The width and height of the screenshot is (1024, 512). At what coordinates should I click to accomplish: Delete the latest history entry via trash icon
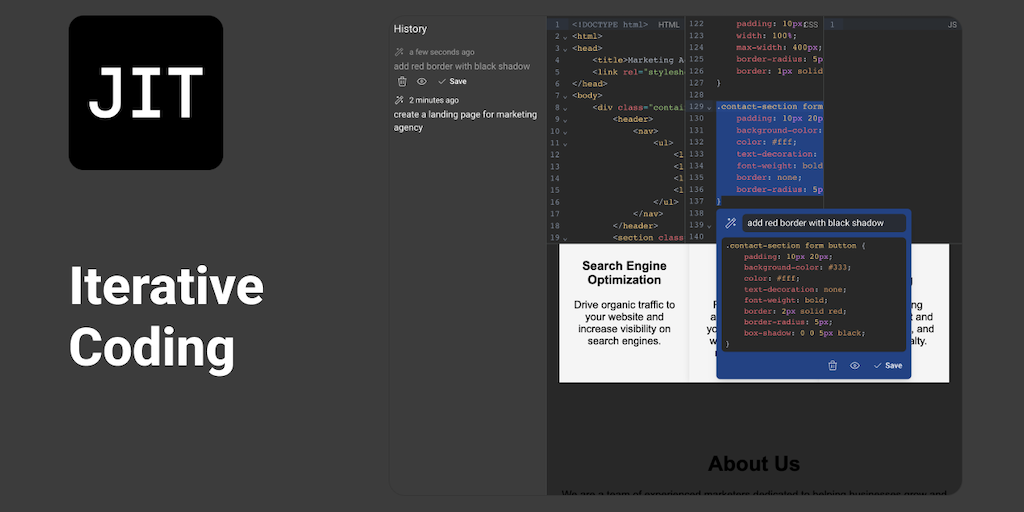(x=402, y=82)
